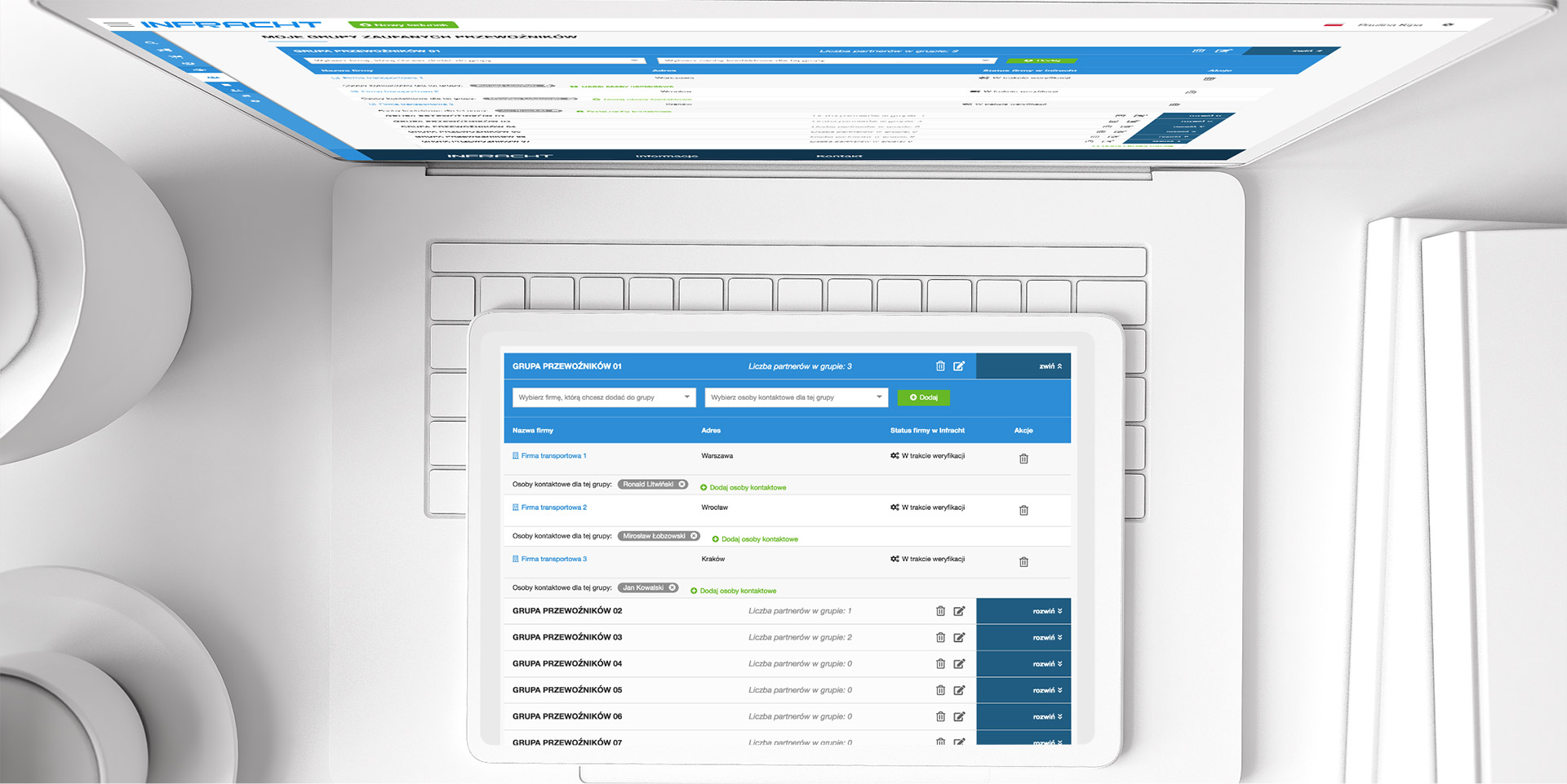Open 'Informacje' in the laptop screen footer

[667, 156]
